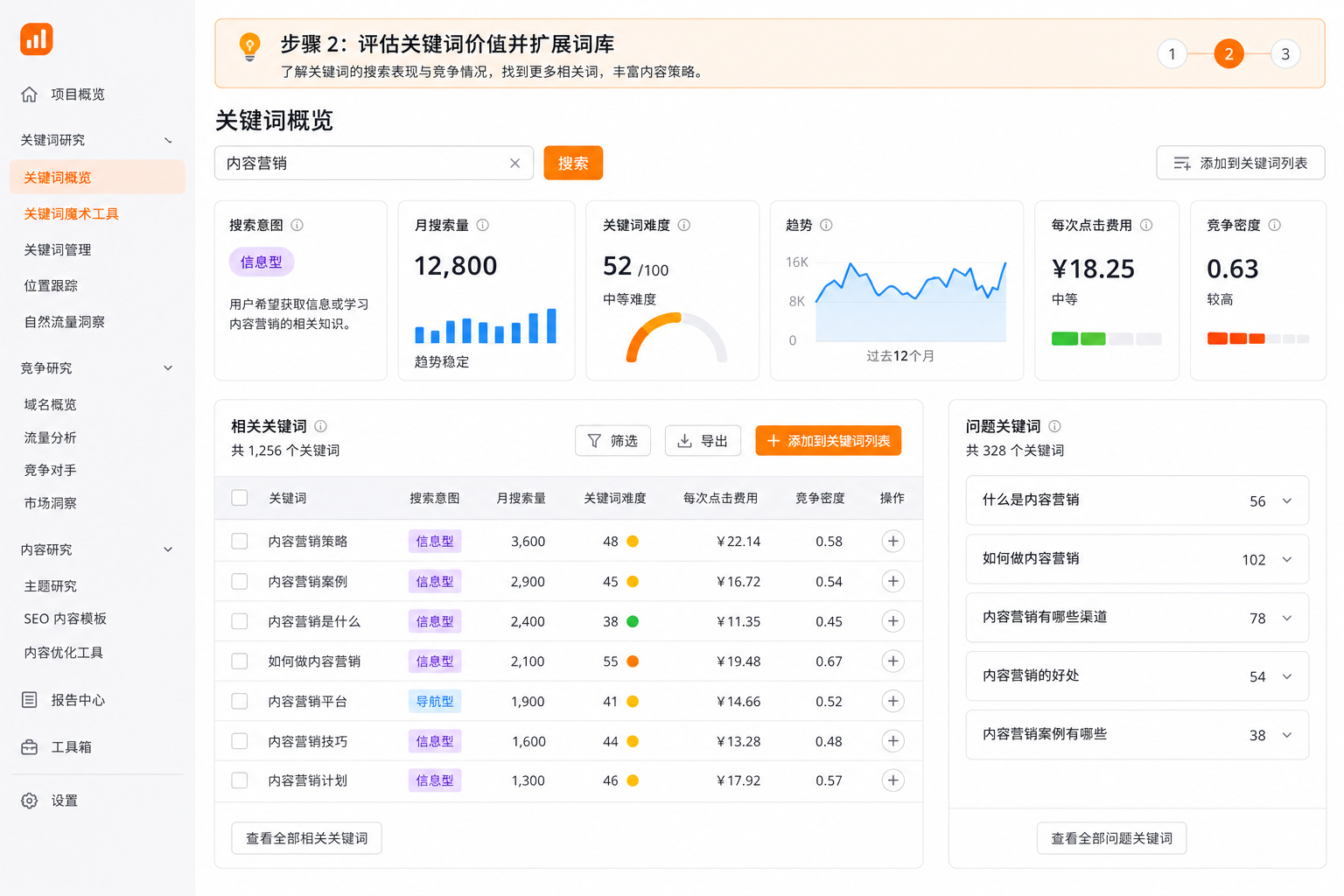
Task: Check the box for 内容营销技巧
Action: 240,741
